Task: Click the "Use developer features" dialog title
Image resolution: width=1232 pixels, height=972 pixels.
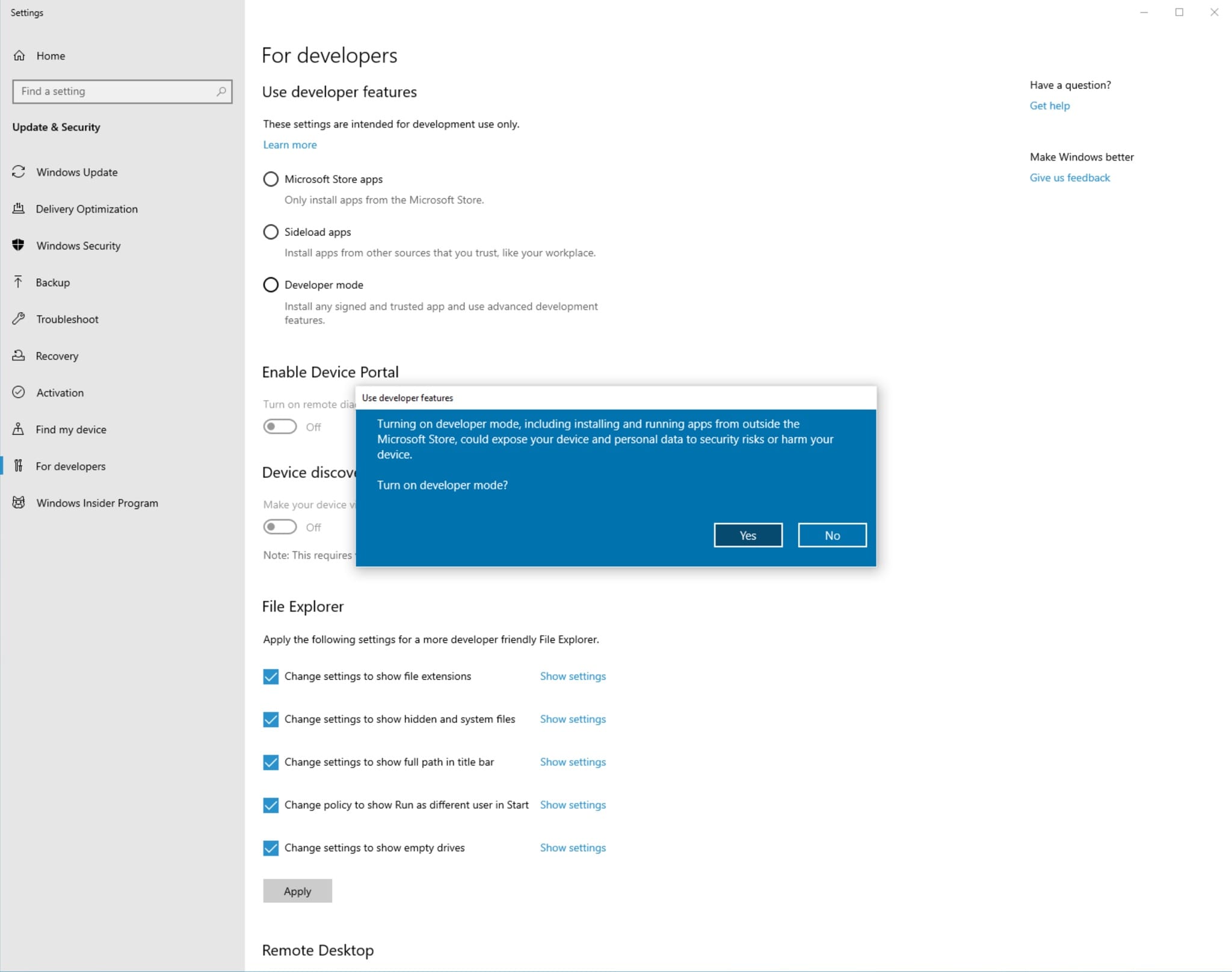Action: coord(407,398)
